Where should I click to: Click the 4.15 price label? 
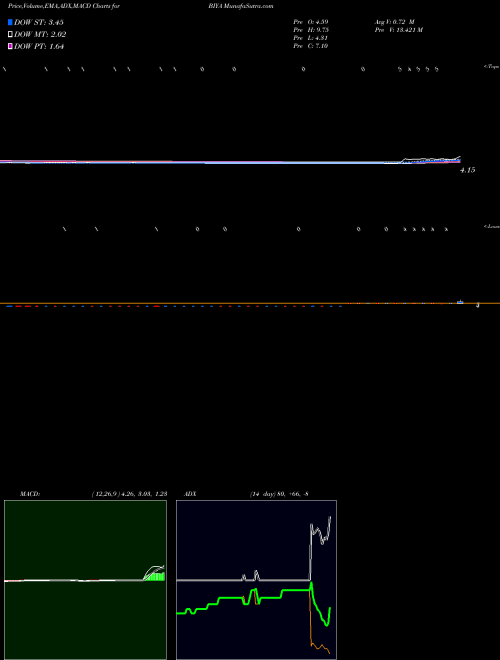pyautogui.click(x=468, y=170)
